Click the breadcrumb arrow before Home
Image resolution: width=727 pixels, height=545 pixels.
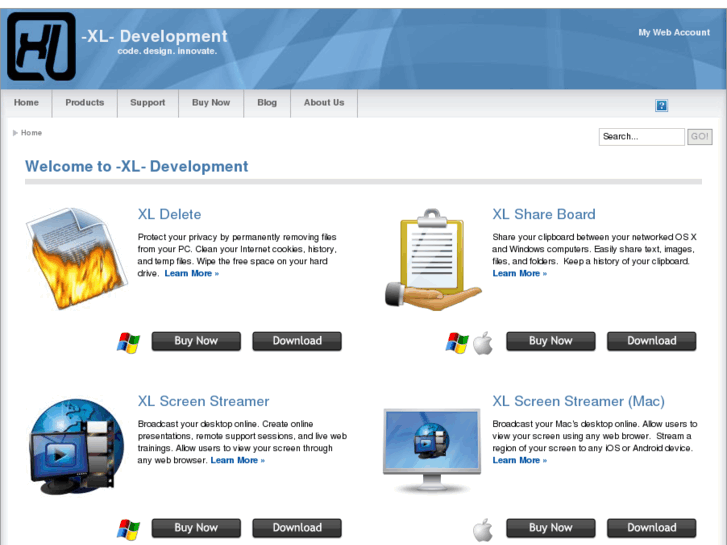tap(15, 133)
